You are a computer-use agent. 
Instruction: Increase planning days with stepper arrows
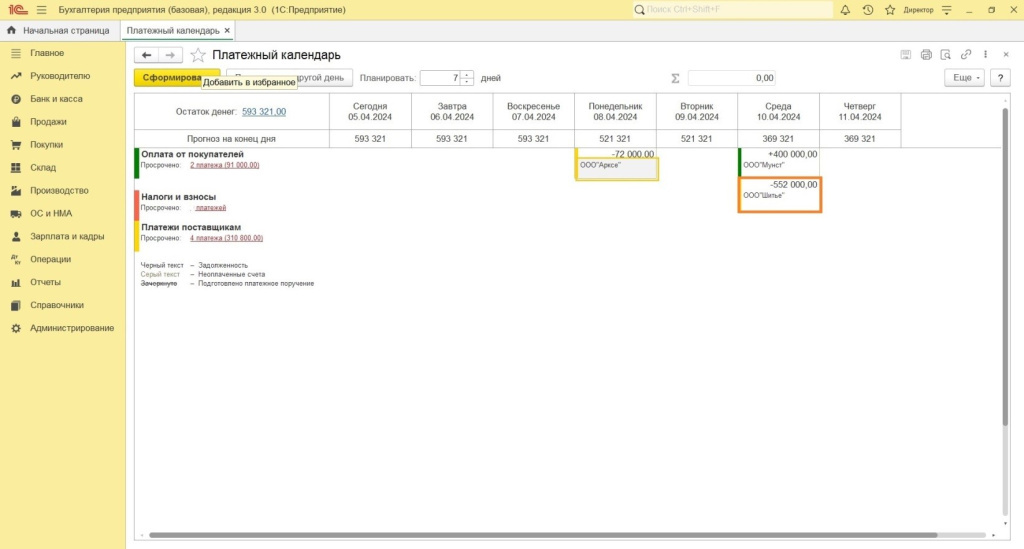tap(467, 75)
